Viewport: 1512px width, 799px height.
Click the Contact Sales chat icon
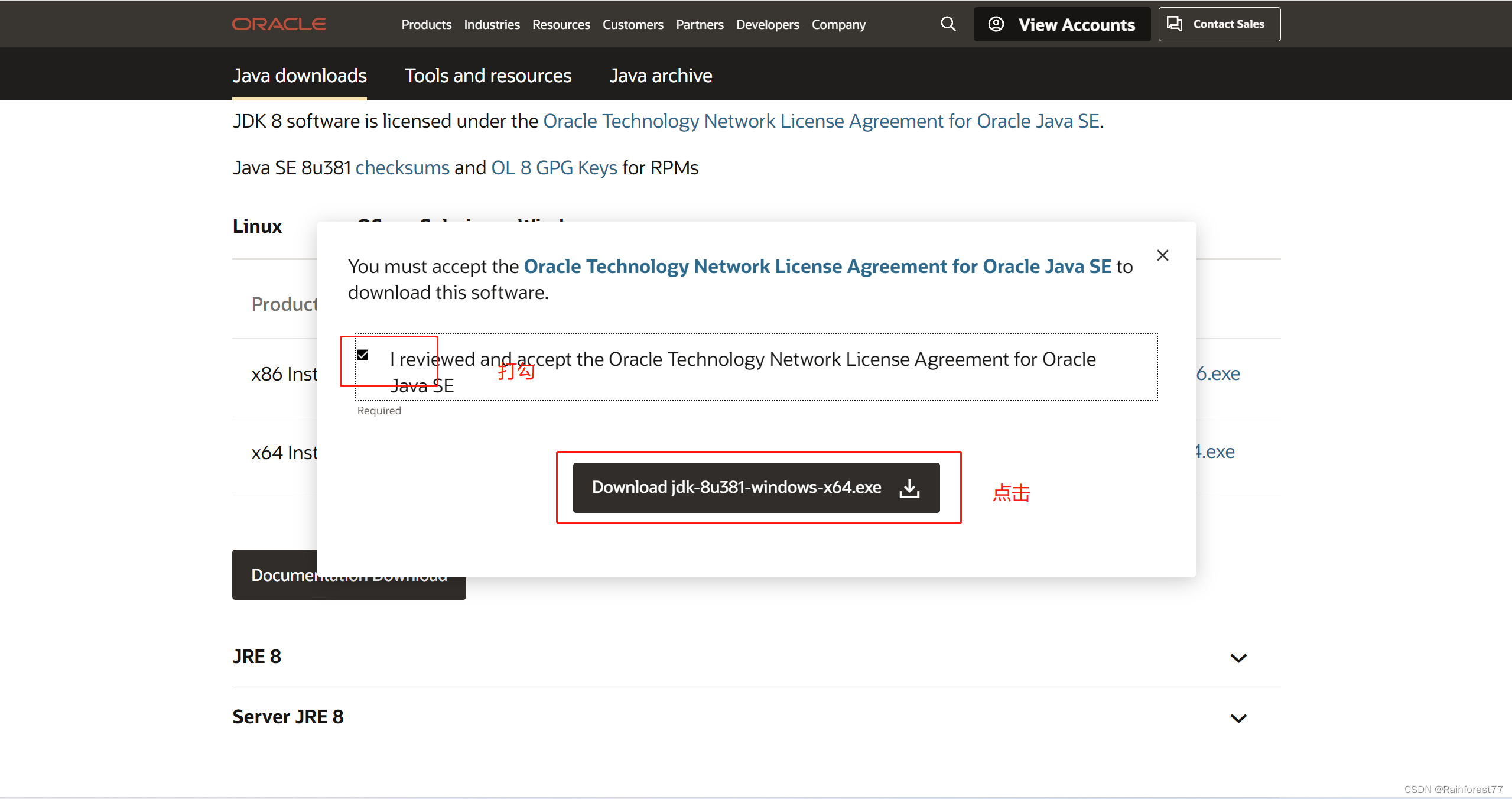tap(1175, 24)
